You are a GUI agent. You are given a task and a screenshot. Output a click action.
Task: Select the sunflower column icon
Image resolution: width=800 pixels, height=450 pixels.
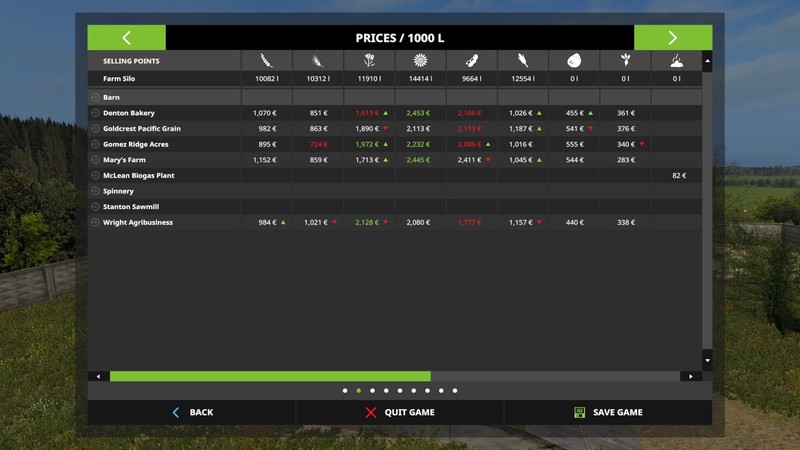(420, 61)
